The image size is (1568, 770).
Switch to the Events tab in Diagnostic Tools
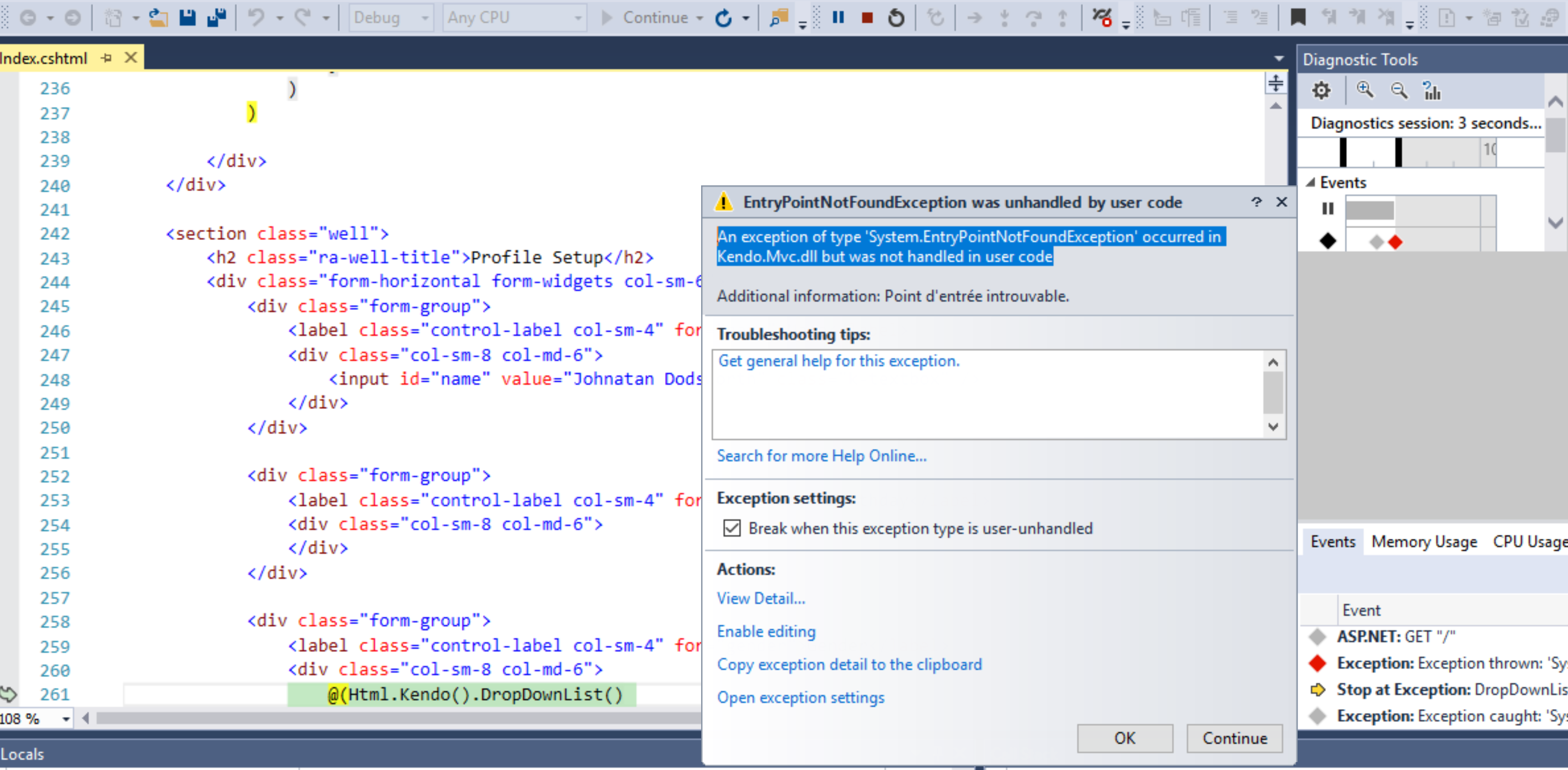(1333, 541)
